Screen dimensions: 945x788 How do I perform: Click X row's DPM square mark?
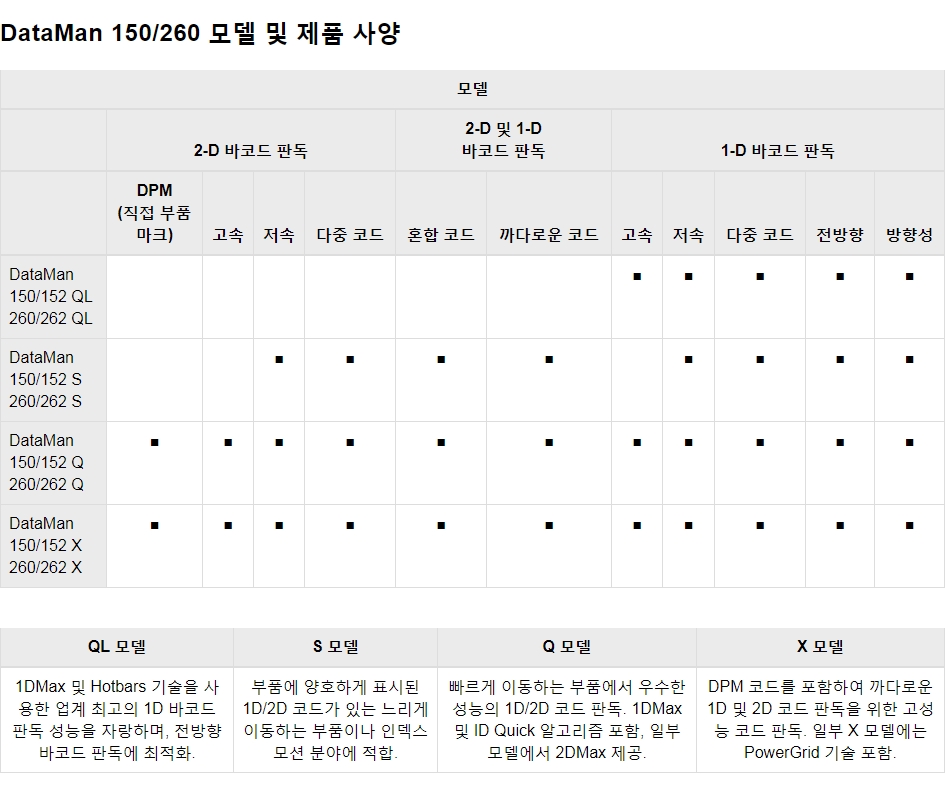click(x=155, y=526)
